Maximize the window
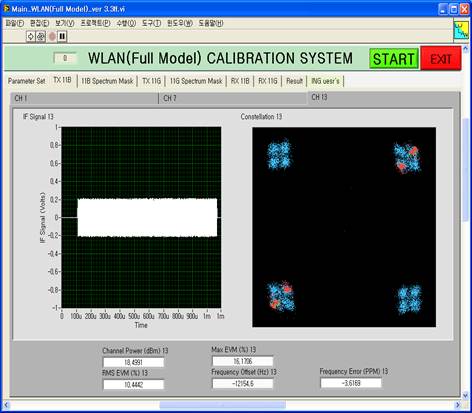Viewport: 472px width, 413px height. coord(454,9)
